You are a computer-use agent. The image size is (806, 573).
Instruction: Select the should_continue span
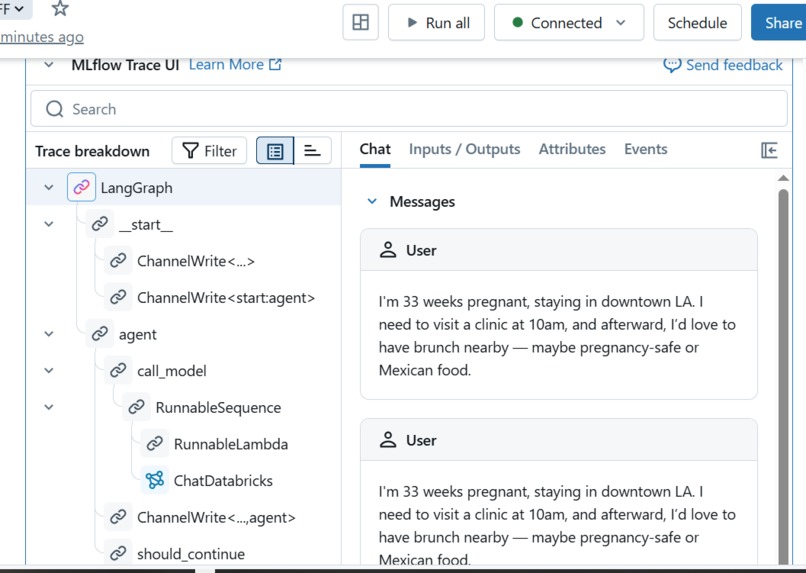191,553
